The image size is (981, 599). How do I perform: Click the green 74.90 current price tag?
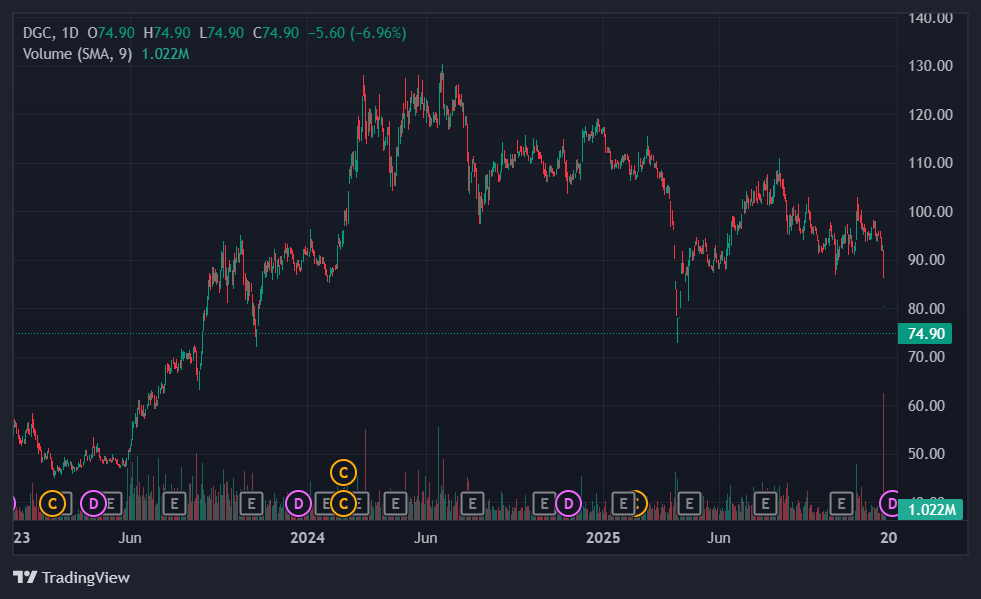926,334
